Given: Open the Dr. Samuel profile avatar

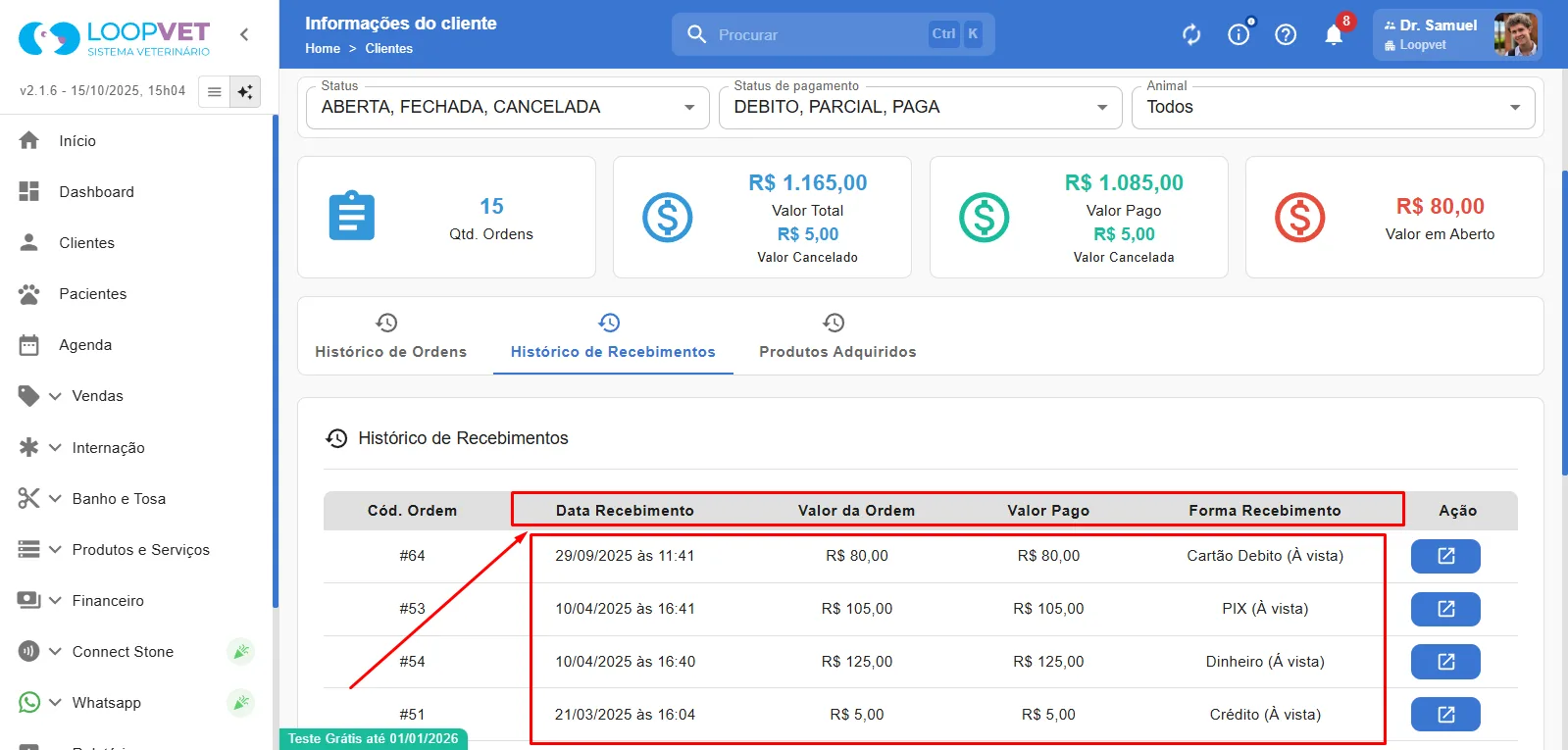Looking at the screenshot, I should 1514,34.
